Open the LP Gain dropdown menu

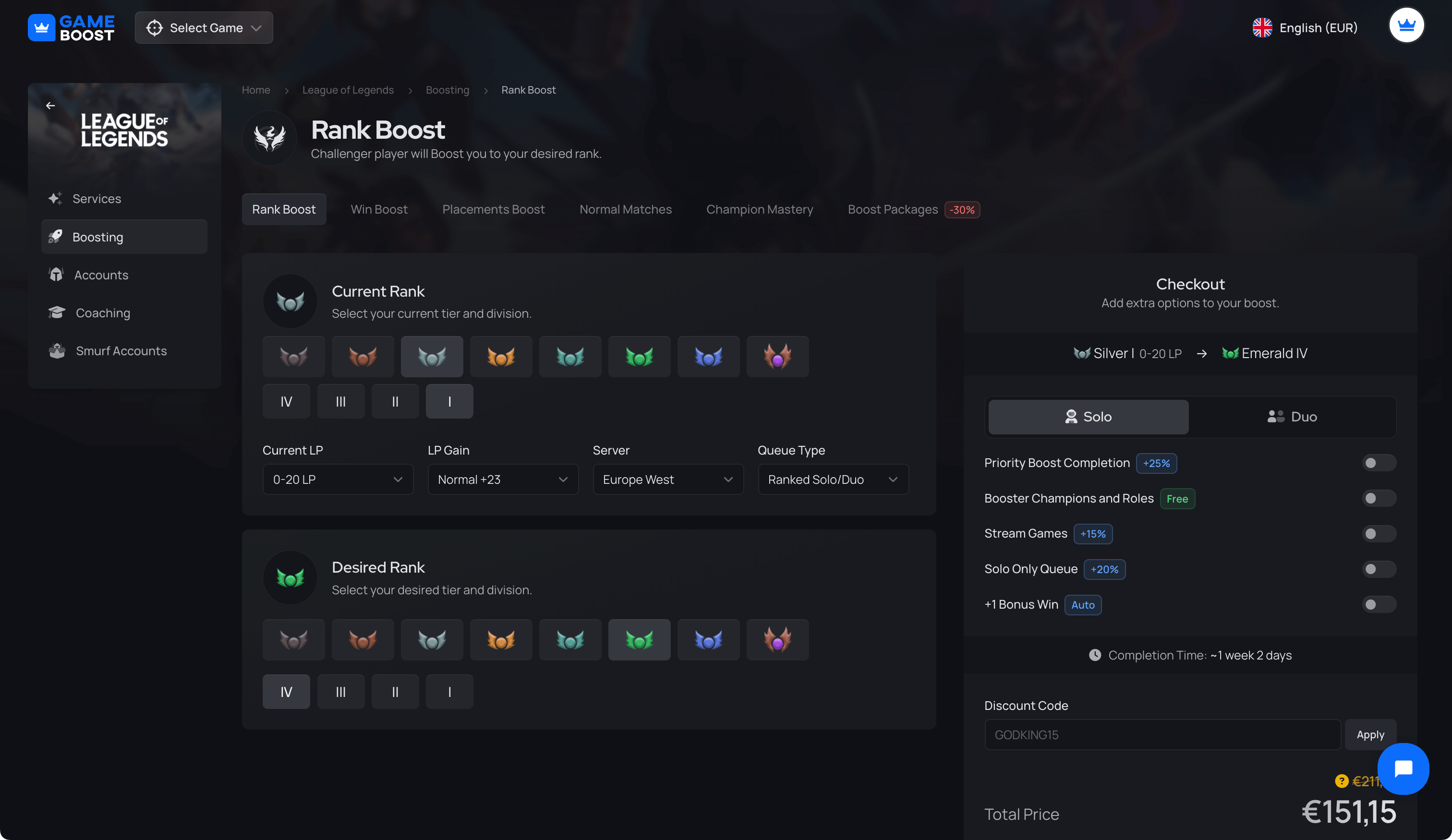(498, 479)
